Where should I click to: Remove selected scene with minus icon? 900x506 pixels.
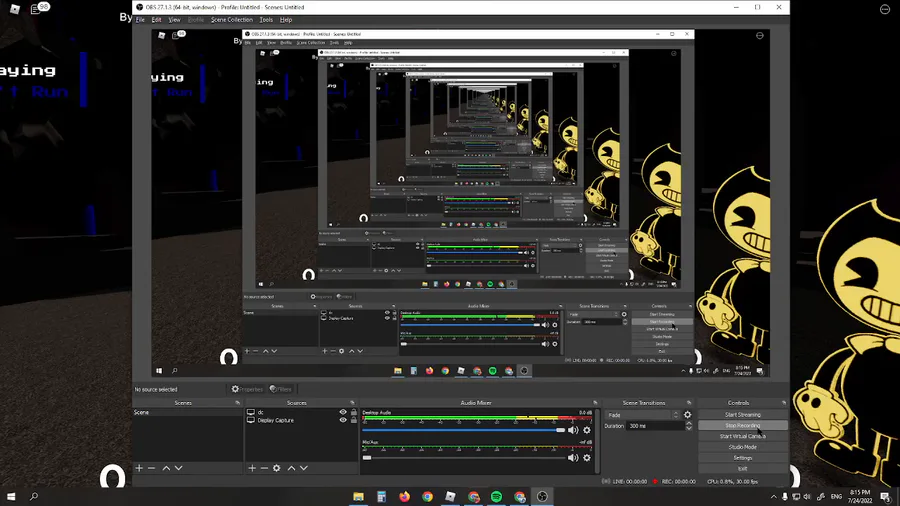[152, 468]
